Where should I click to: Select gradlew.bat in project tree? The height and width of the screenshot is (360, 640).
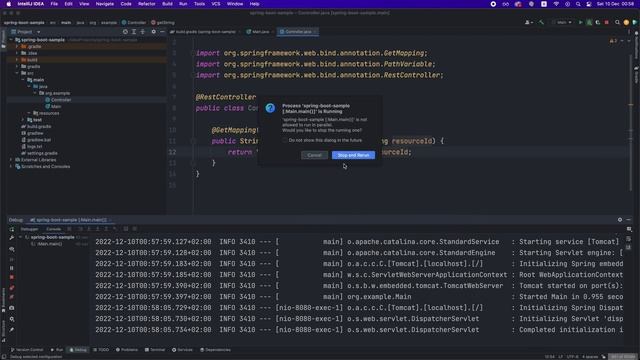point(36,140)
